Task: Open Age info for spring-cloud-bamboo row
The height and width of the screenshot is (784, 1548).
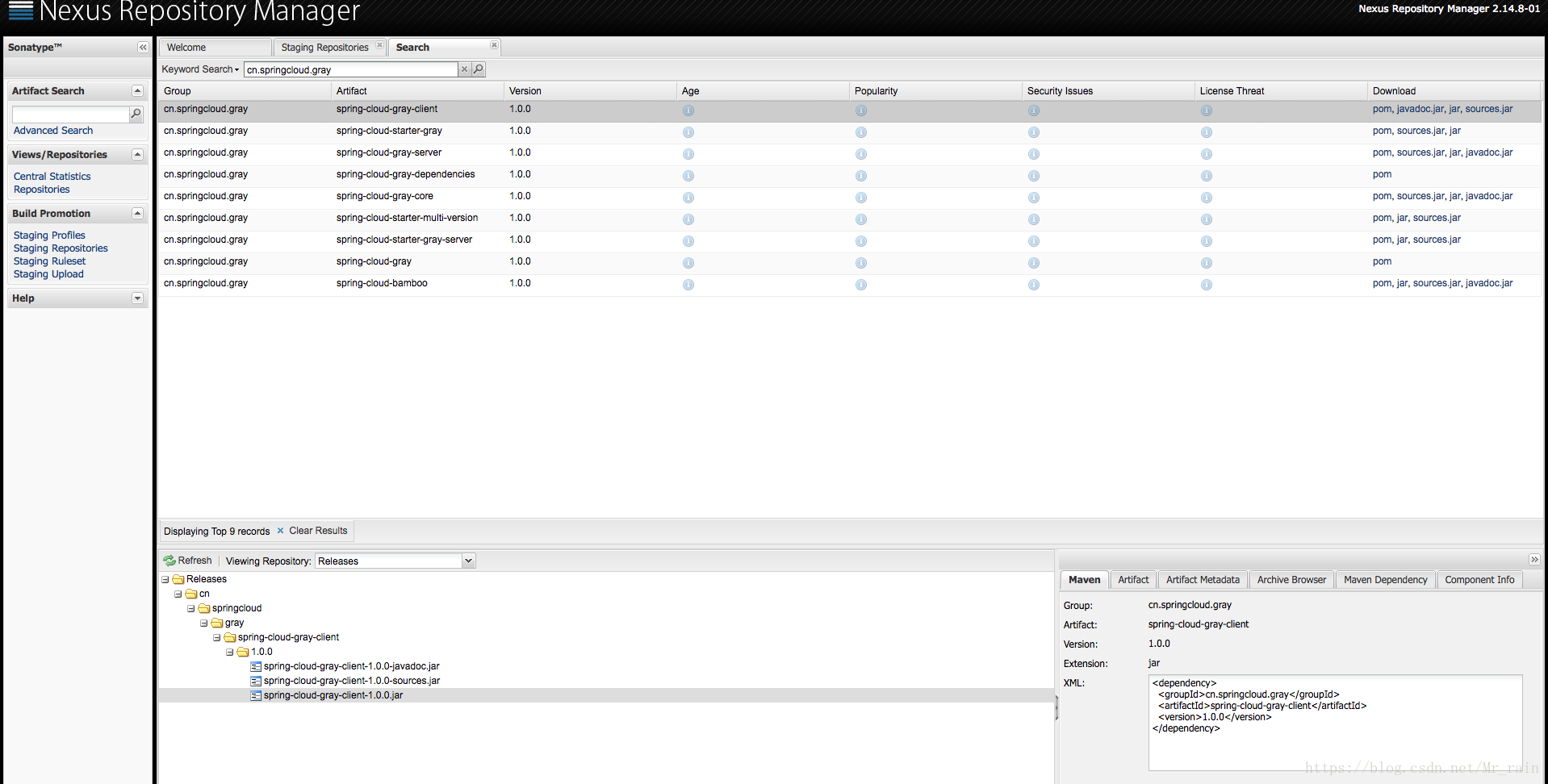Action: pos(688,285)
